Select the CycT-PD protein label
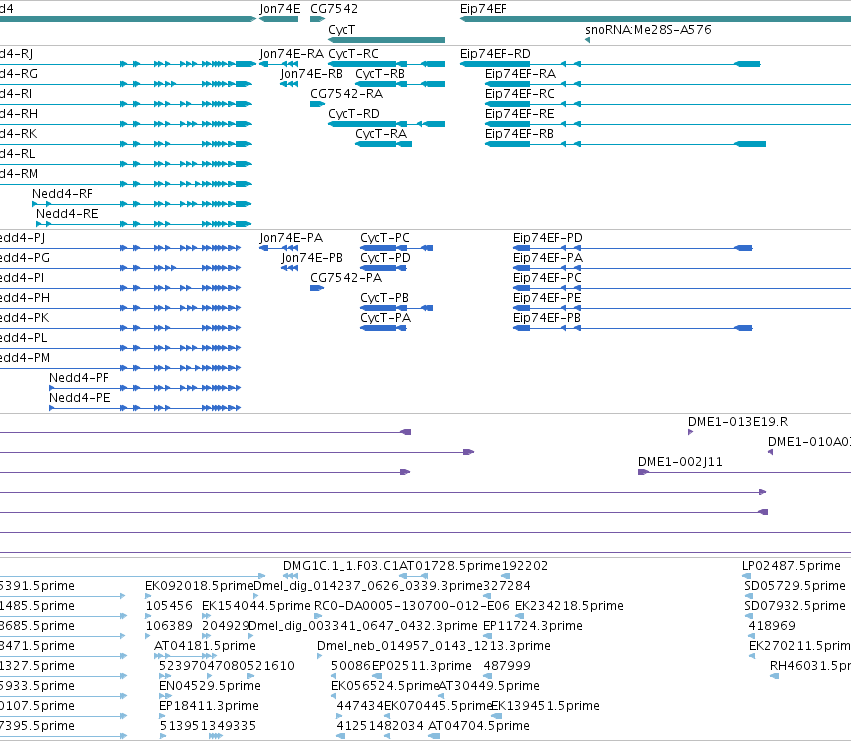Image resolution: width=851 pixels, height=741 pixels. pos(385,258)
